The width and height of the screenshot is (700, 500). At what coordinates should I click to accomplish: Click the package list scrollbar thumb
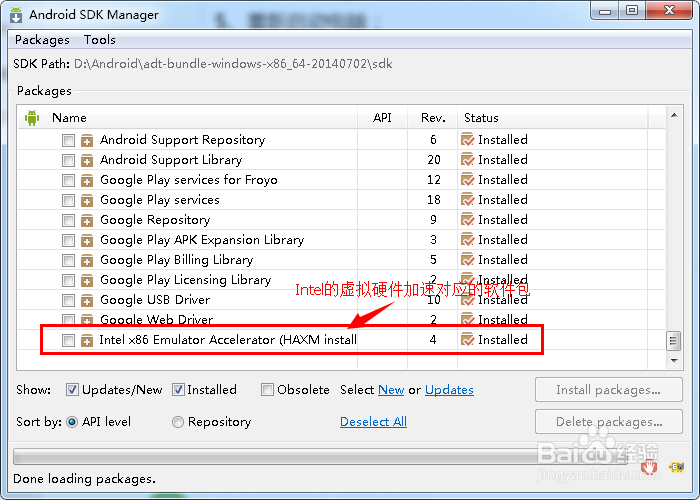(674, 342)
